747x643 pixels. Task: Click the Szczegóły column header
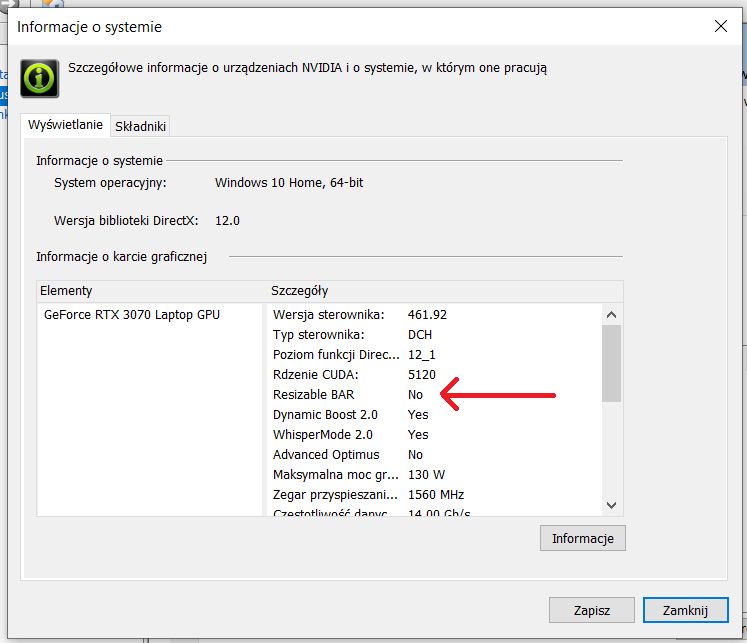click(445, 291)
